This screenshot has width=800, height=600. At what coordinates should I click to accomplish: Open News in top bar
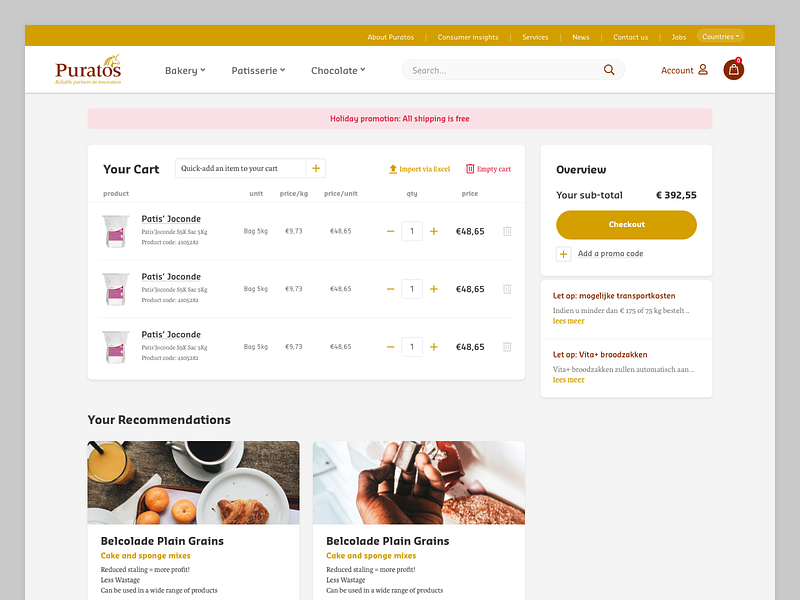click(x=581, y=37)
